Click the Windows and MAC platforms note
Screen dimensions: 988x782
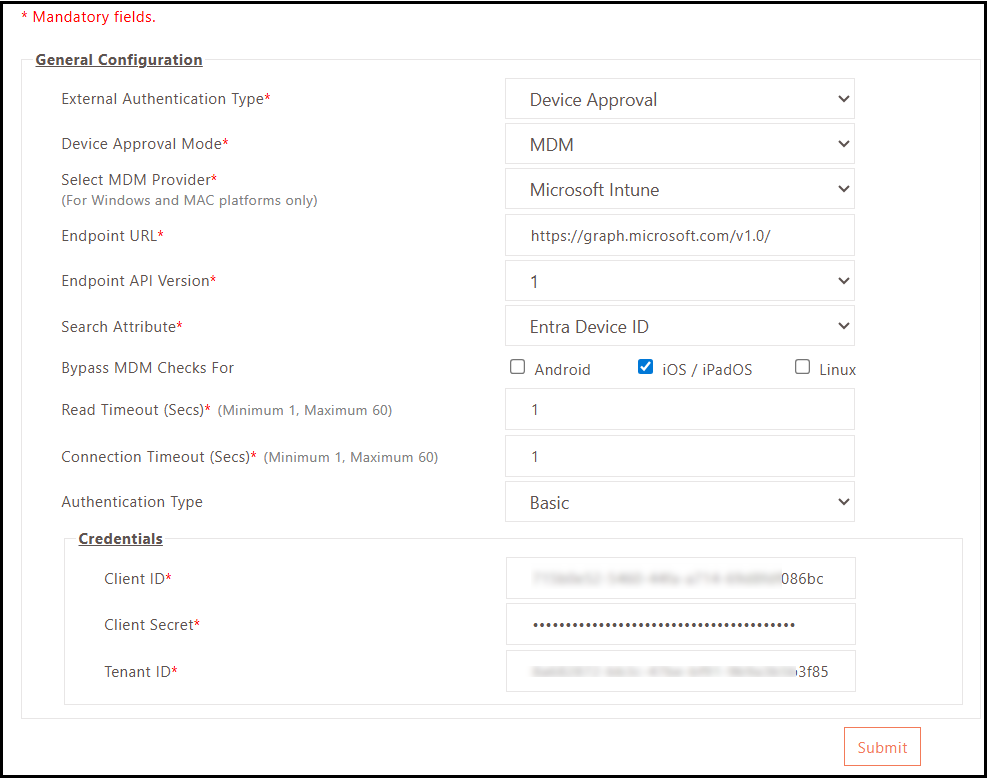(x=189, y=200)
